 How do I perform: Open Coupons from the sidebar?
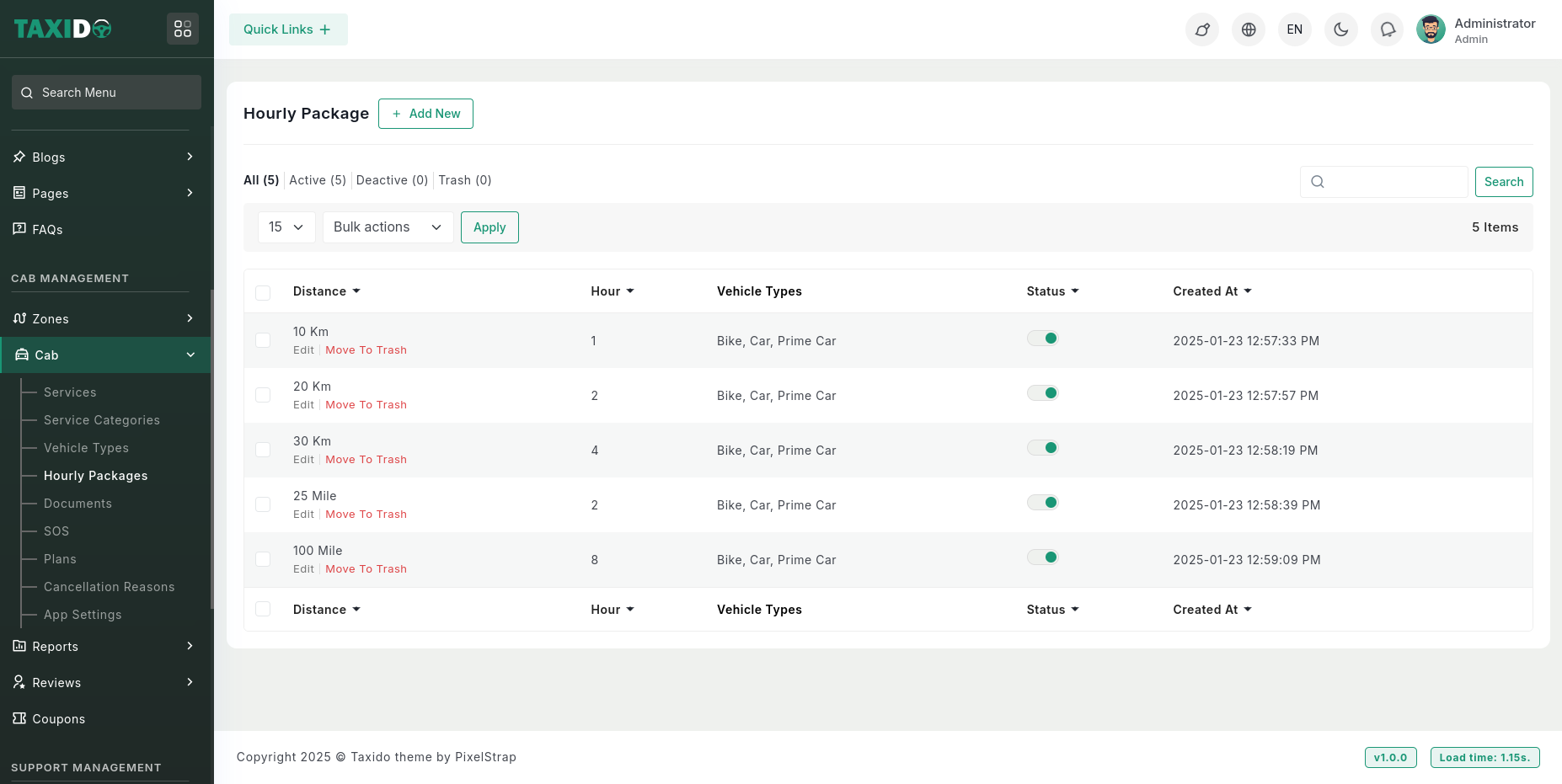58,718
